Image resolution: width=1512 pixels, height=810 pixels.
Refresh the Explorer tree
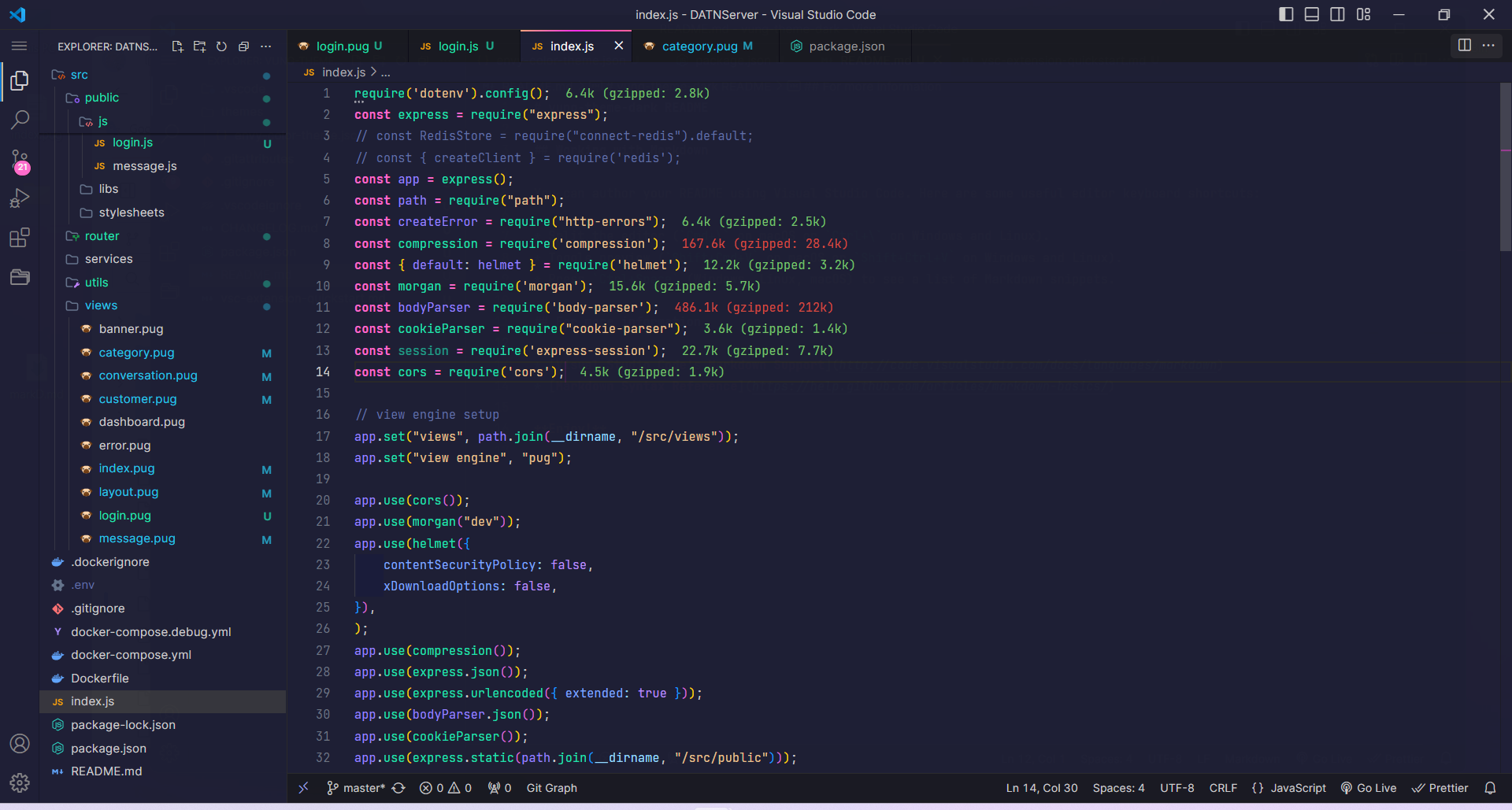(221, 46)
